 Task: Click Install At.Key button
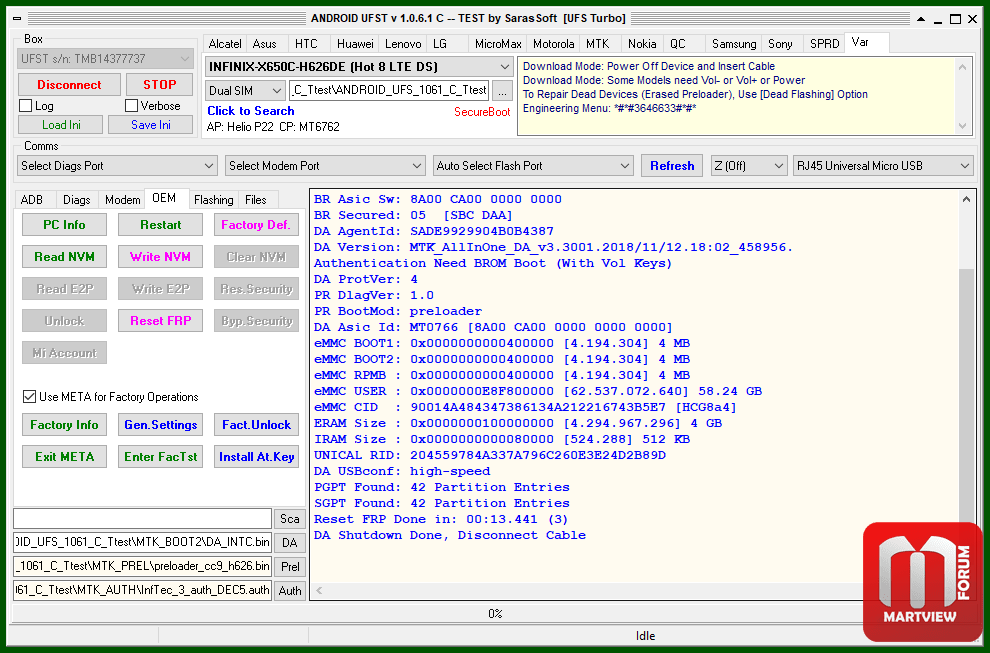(x=256, y=457)
